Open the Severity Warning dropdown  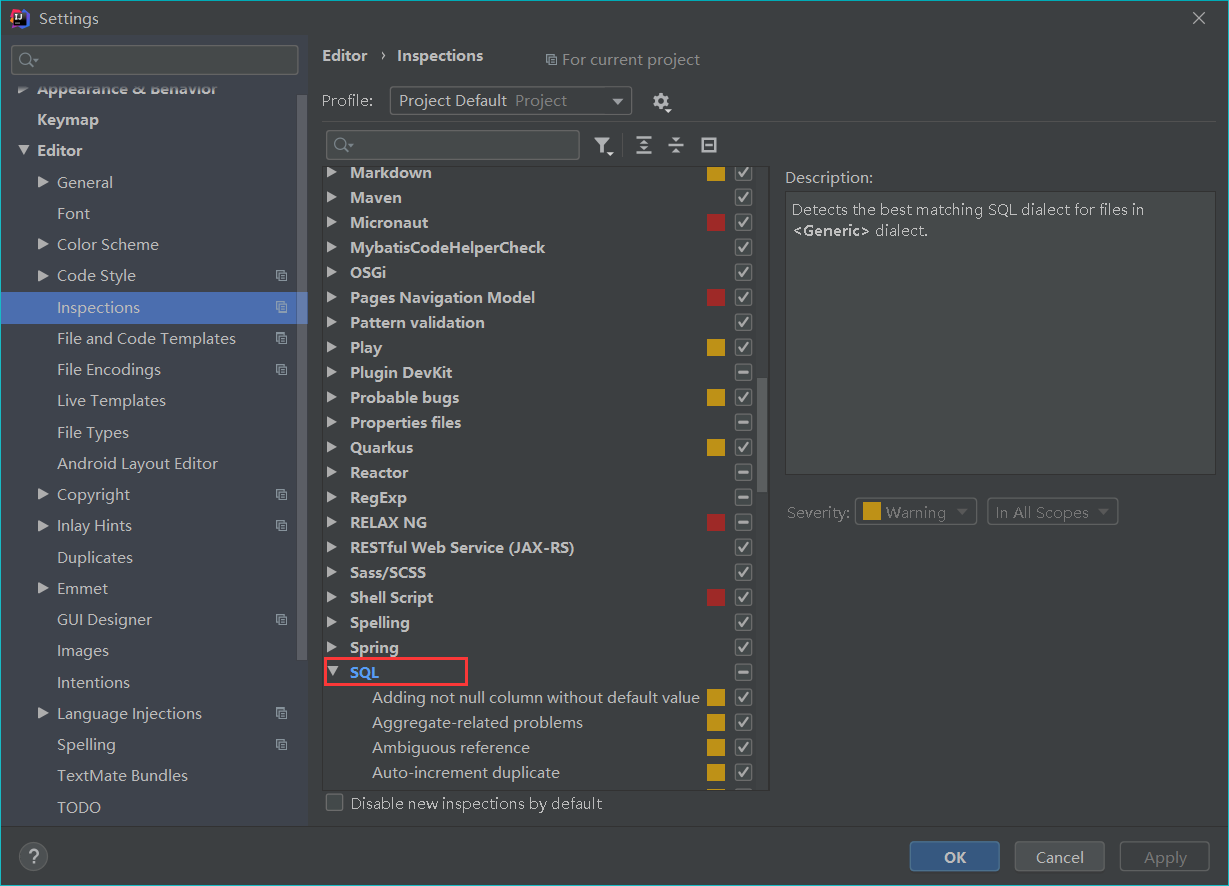[x=916, y=512]
